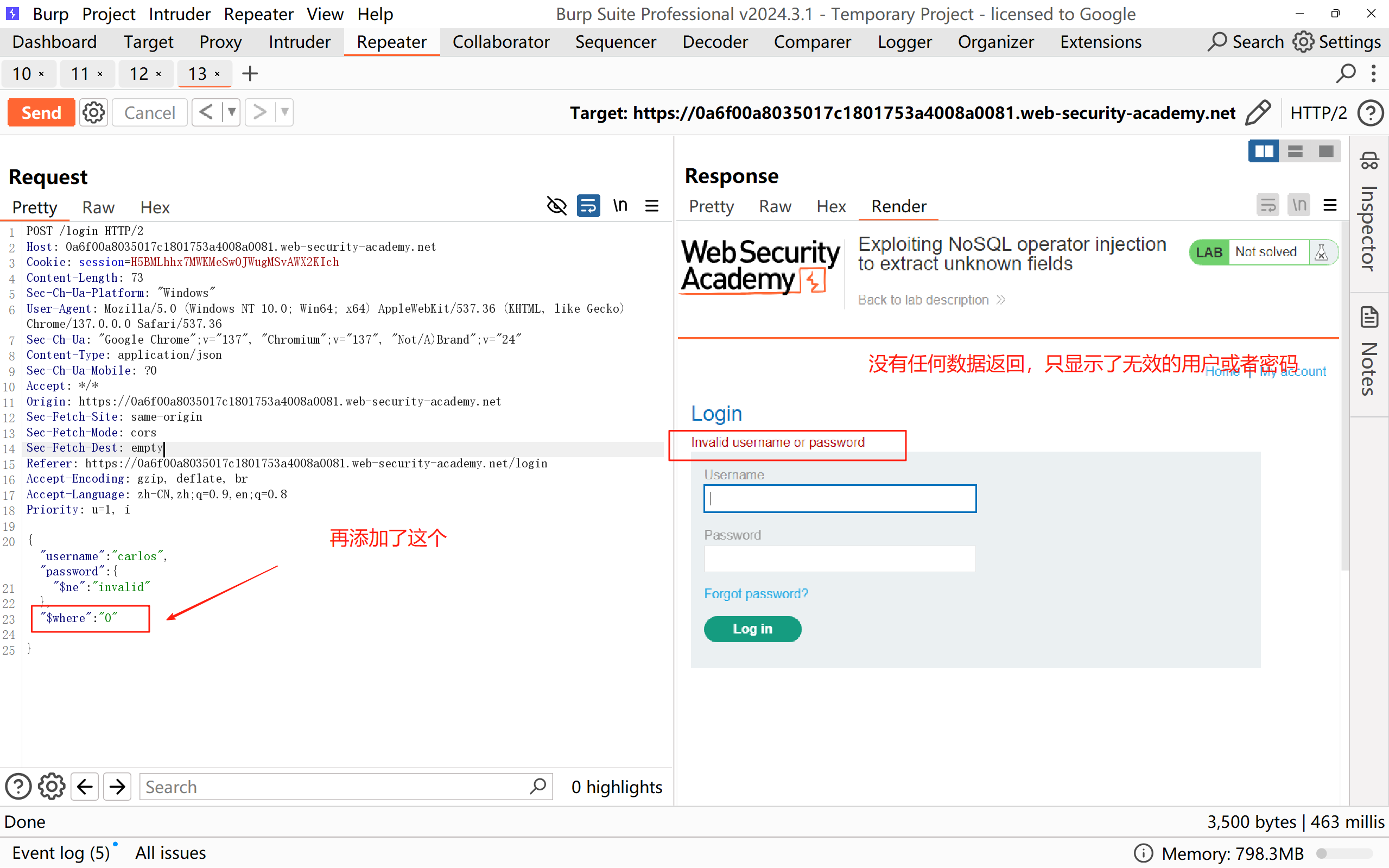
Task: Click the request Search input field
Action: point(336,787)
